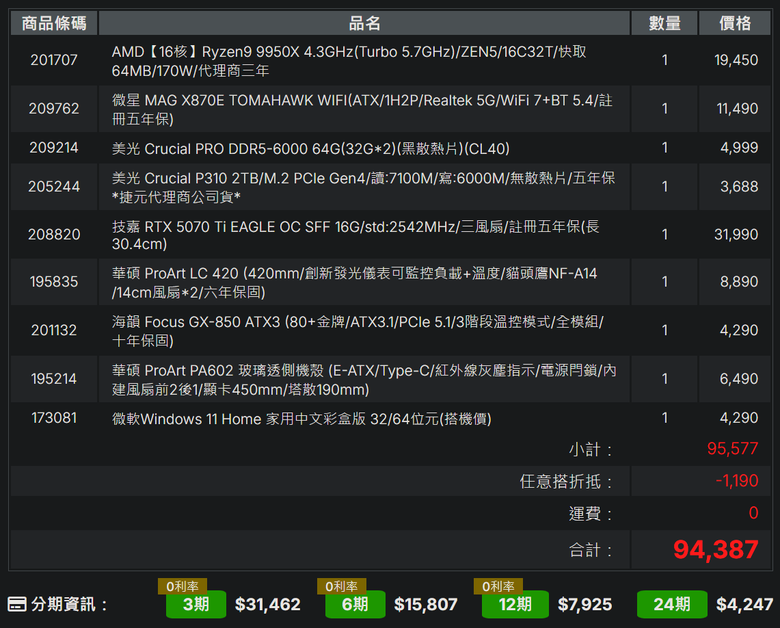Image resolution: width=780 pixels, height=628 pixels.
Task: Click the 分期資訊 label
Action: [x=69, y=605]
